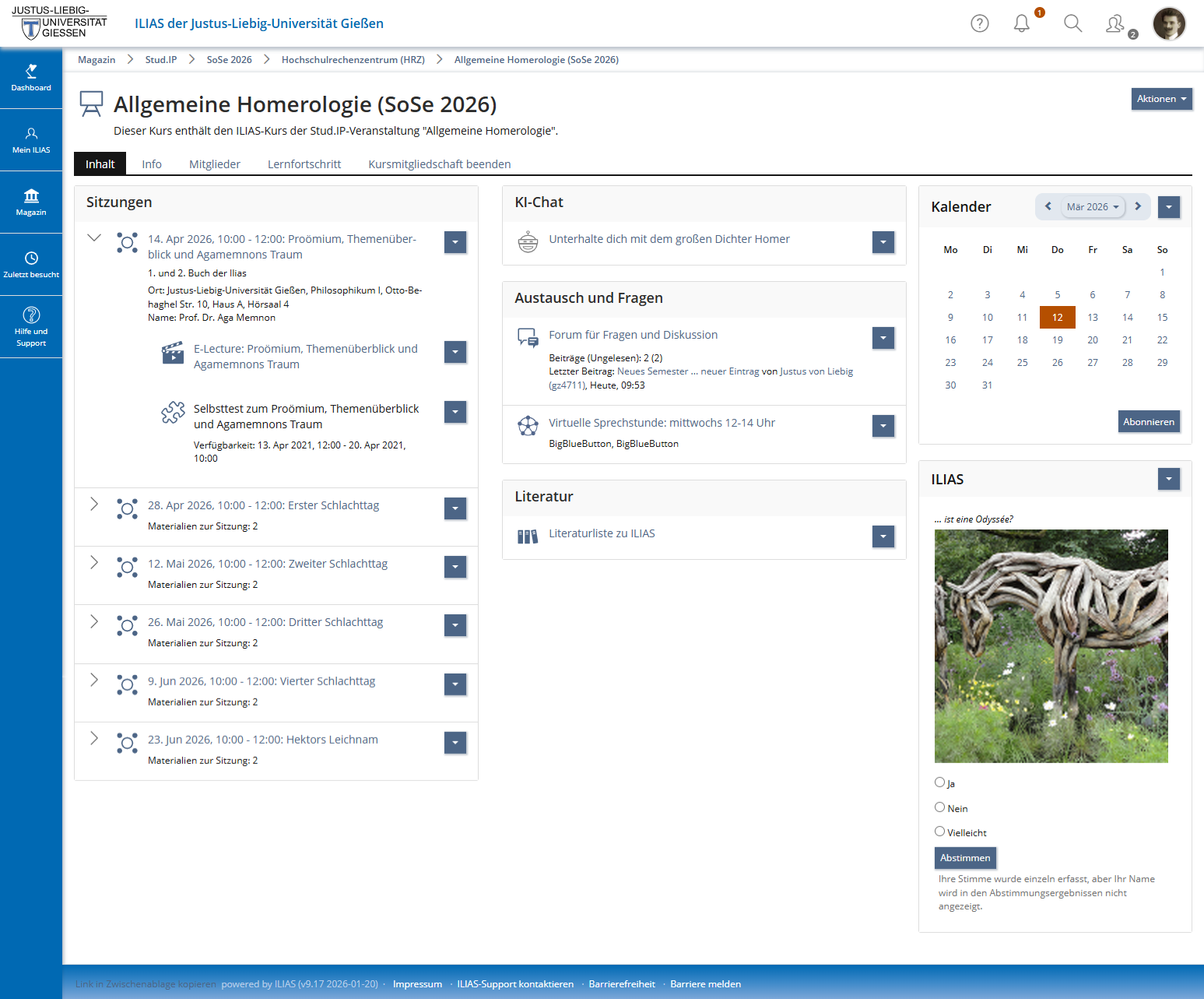The height and width of the screenshot is (999, 1204).
Task: Click the user profile avatar
Action: (x=1168, y=23)
